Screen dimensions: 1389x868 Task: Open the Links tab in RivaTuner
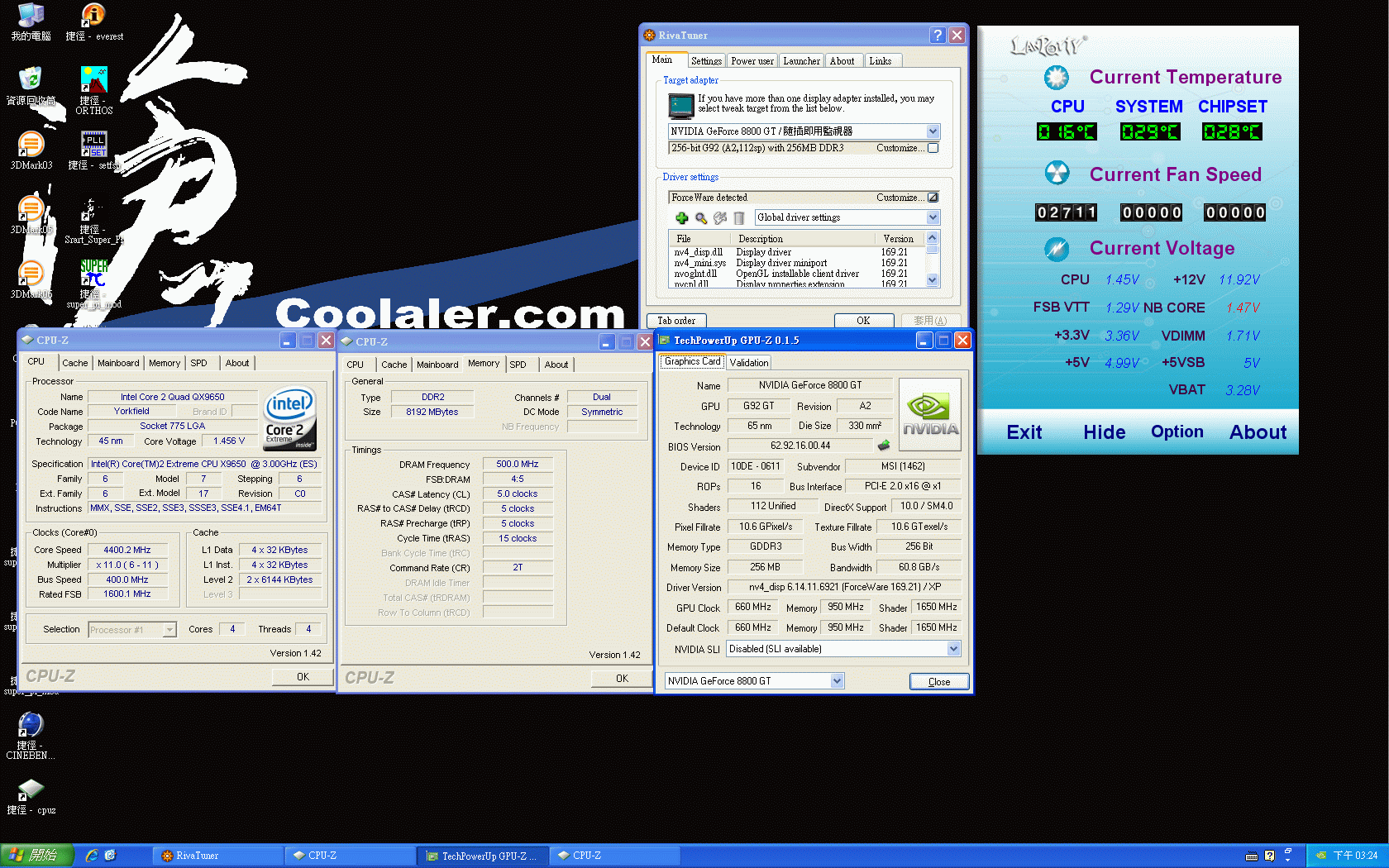coord(881,61)
